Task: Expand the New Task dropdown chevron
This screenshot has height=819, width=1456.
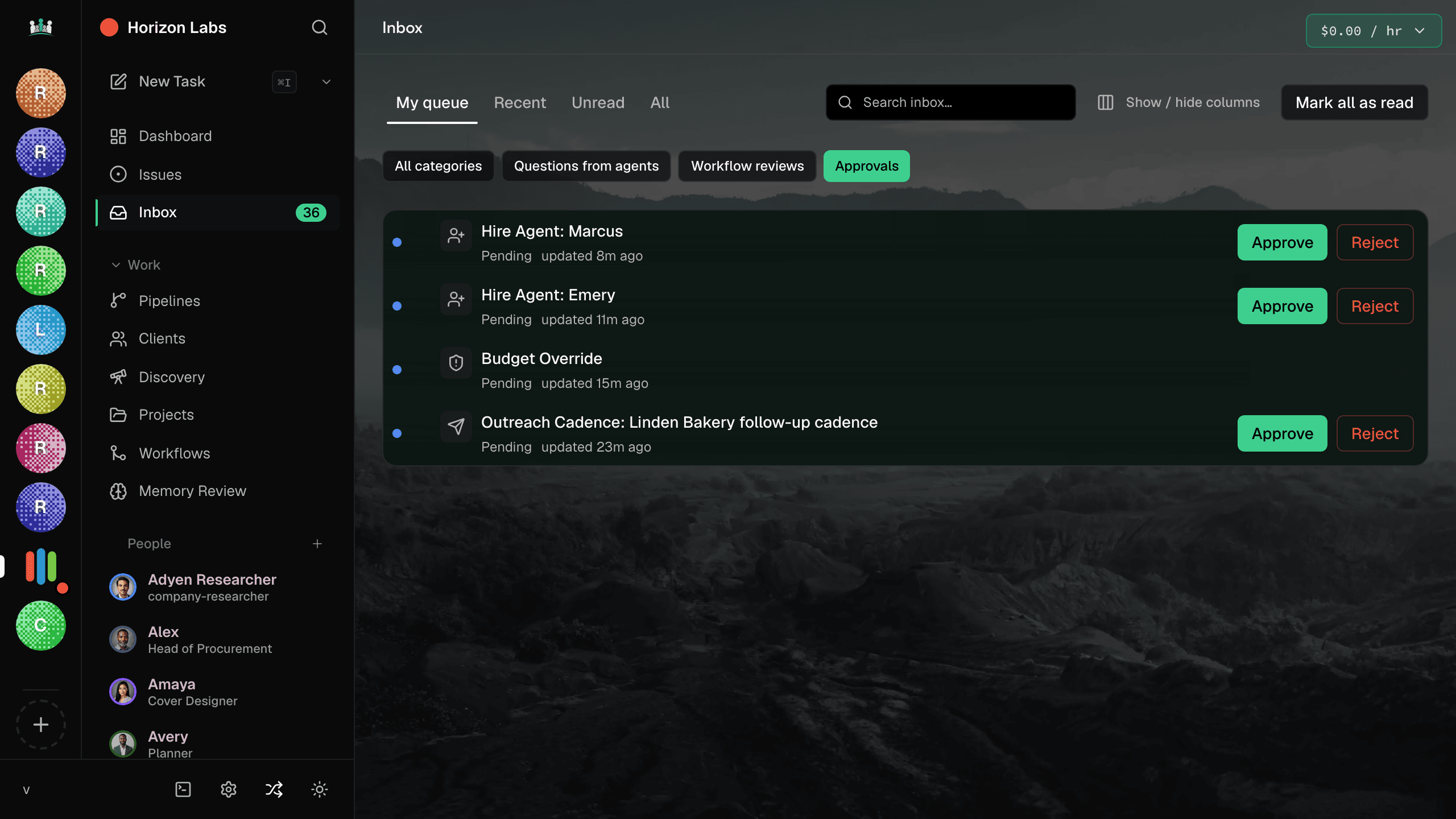Action: pos(326,82)
